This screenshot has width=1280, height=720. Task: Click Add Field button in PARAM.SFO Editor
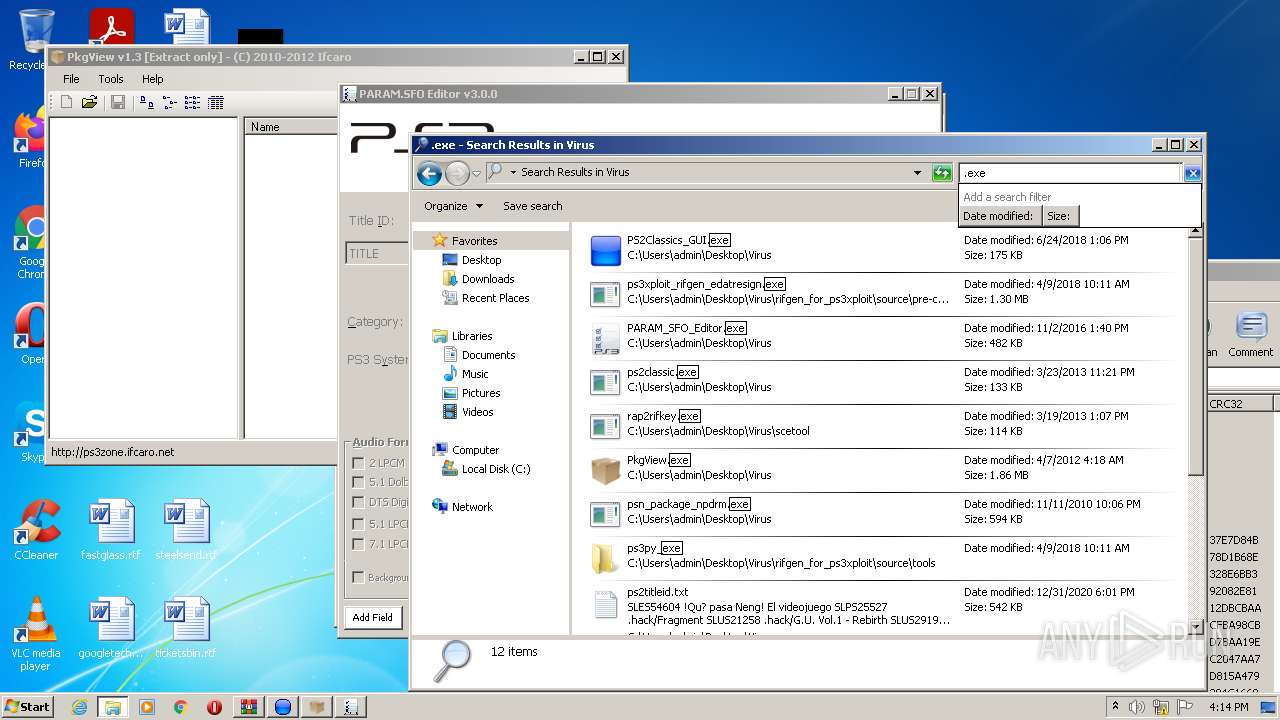pos(372,618)
